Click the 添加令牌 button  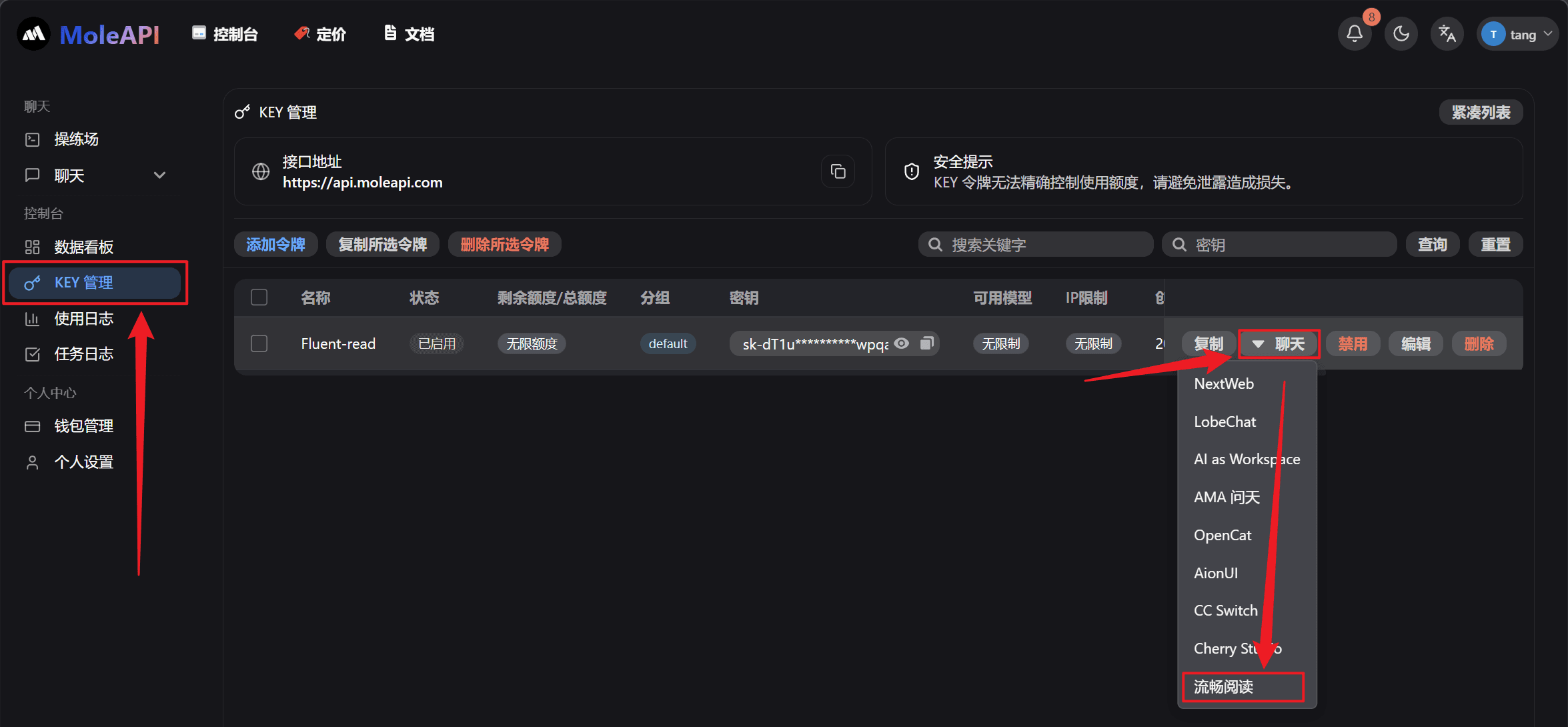(x=275, y=244)
